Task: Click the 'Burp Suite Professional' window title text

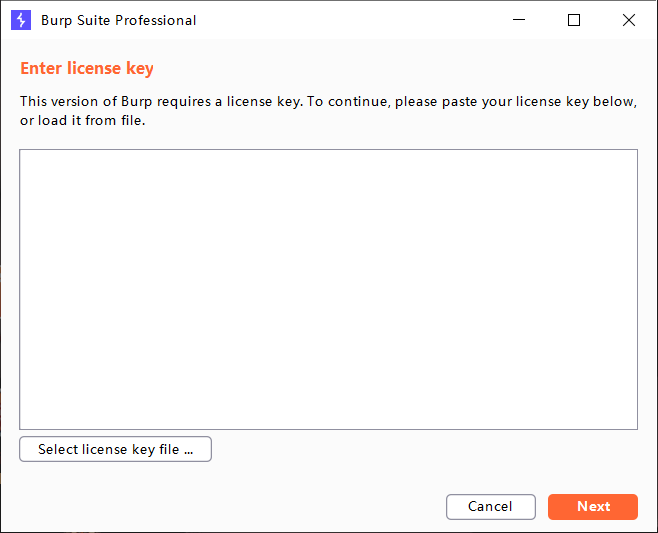Action: click(x=119, y=20)
